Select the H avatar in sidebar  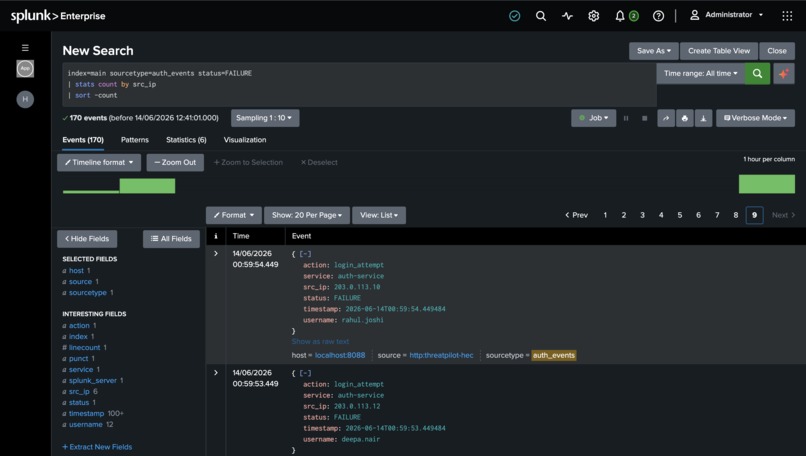click(25, 99)
